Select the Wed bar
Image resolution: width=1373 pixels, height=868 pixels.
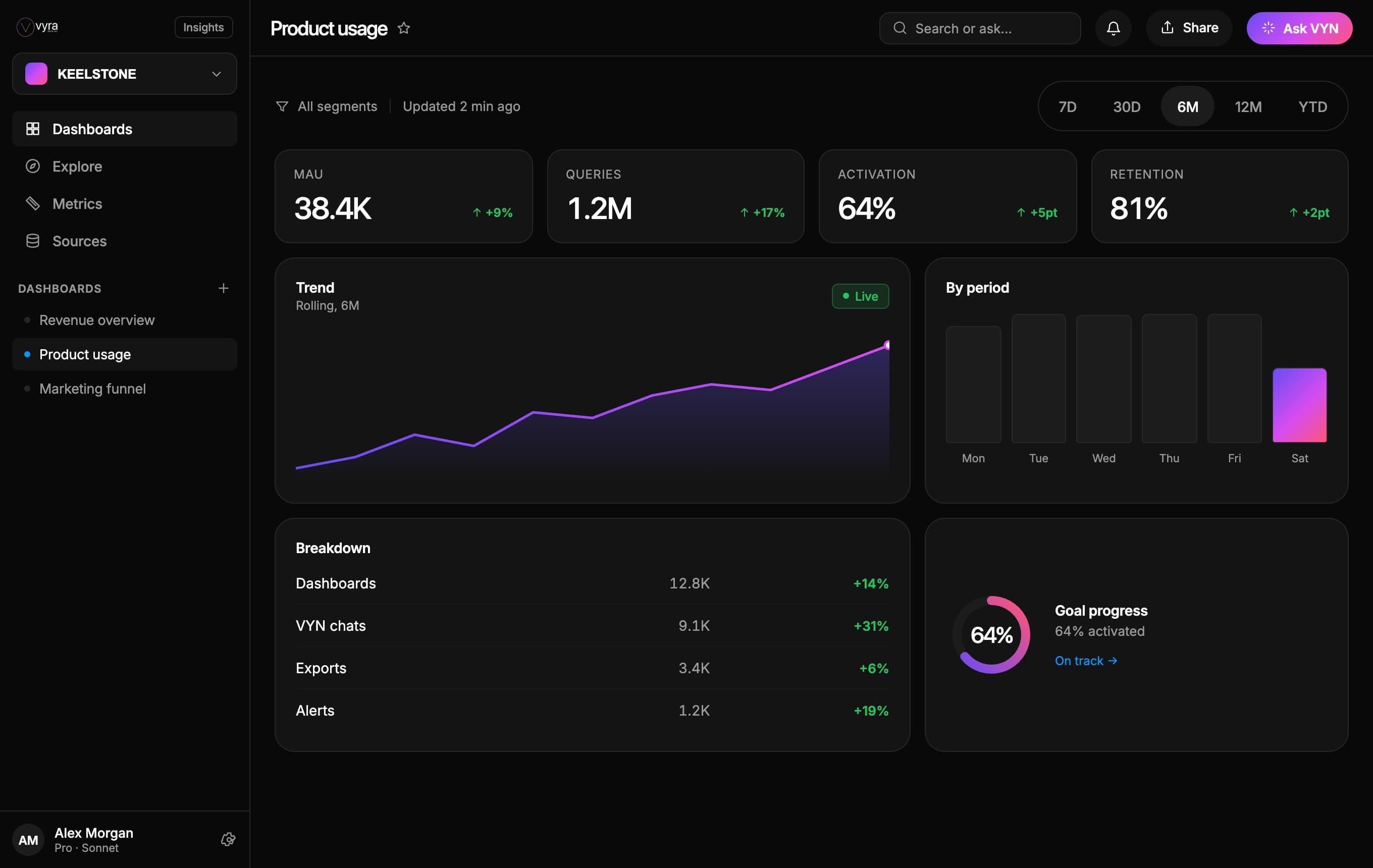click(1104, 379)
